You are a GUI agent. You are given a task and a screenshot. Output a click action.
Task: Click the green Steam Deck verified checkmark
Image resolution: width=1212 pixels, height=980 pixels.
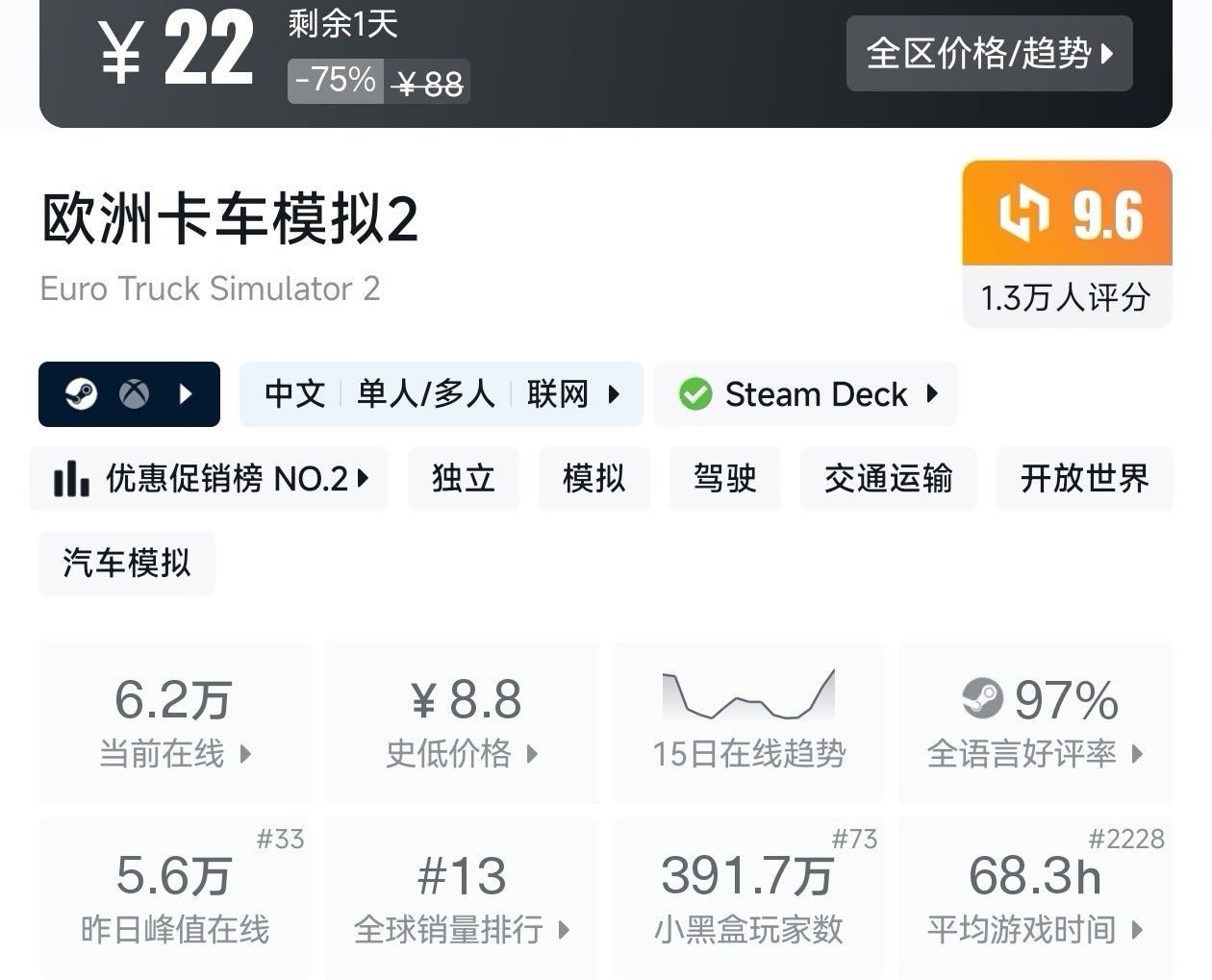click(694, 394)
